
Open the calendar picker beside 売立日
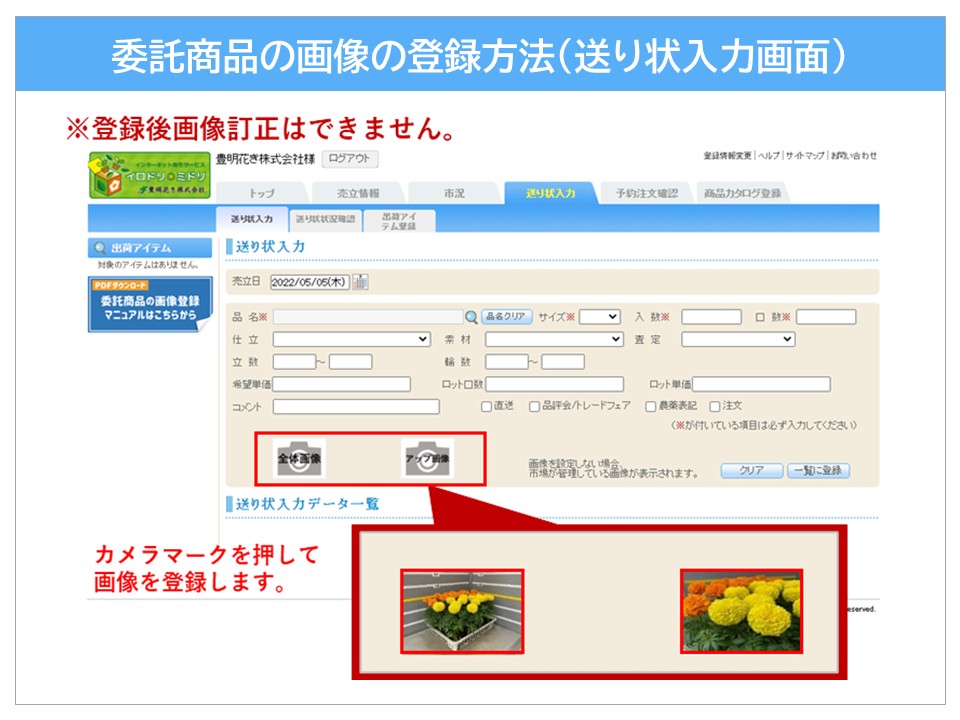point(360,282)
